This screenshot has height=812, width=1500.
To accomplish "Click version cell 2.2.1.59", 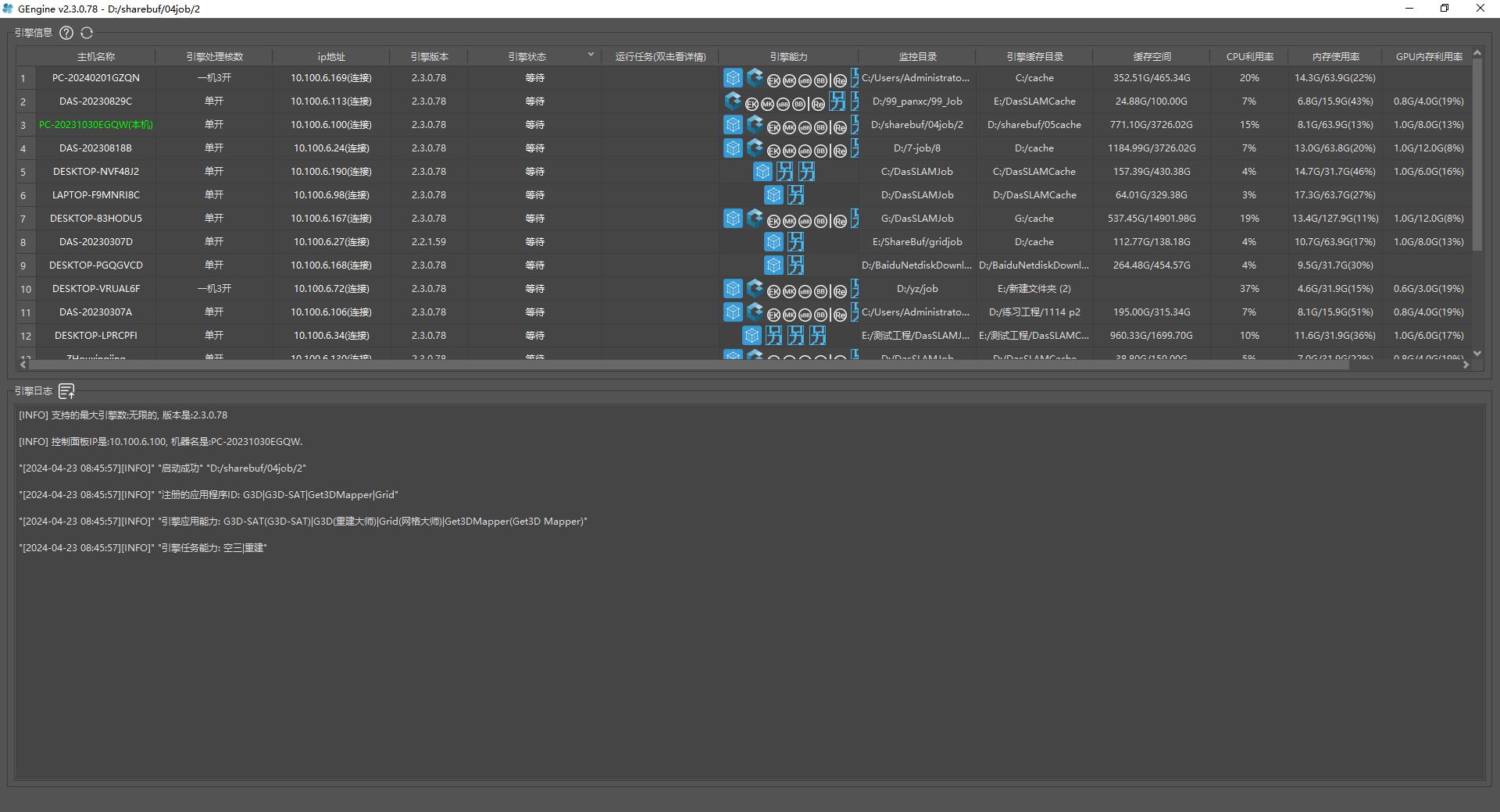I will click(429, 242).
